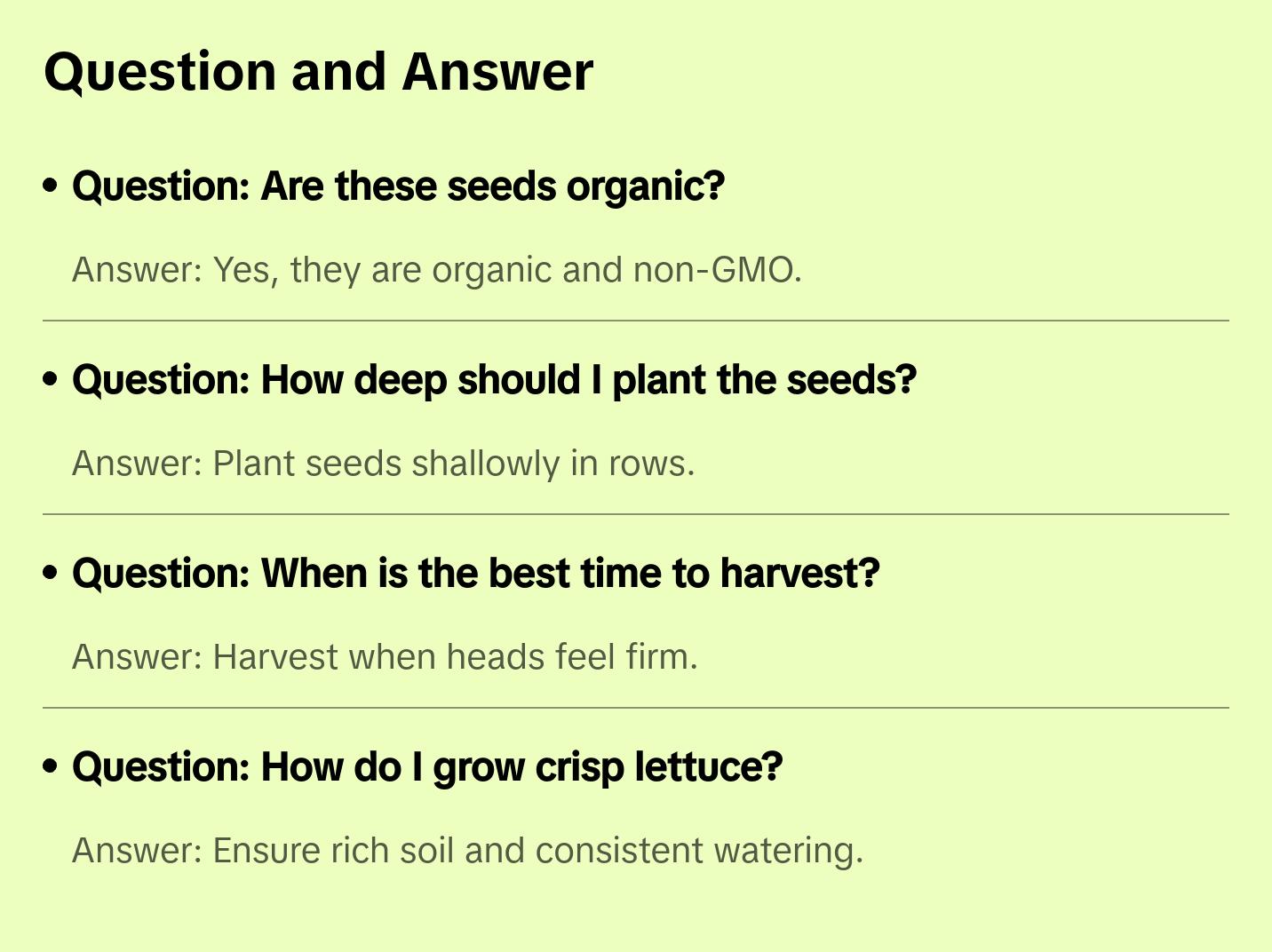Click the bullet beside the harvest question
Image resolution: width=1272 pixels, height=952 pixels.
(x=51, y=573)
